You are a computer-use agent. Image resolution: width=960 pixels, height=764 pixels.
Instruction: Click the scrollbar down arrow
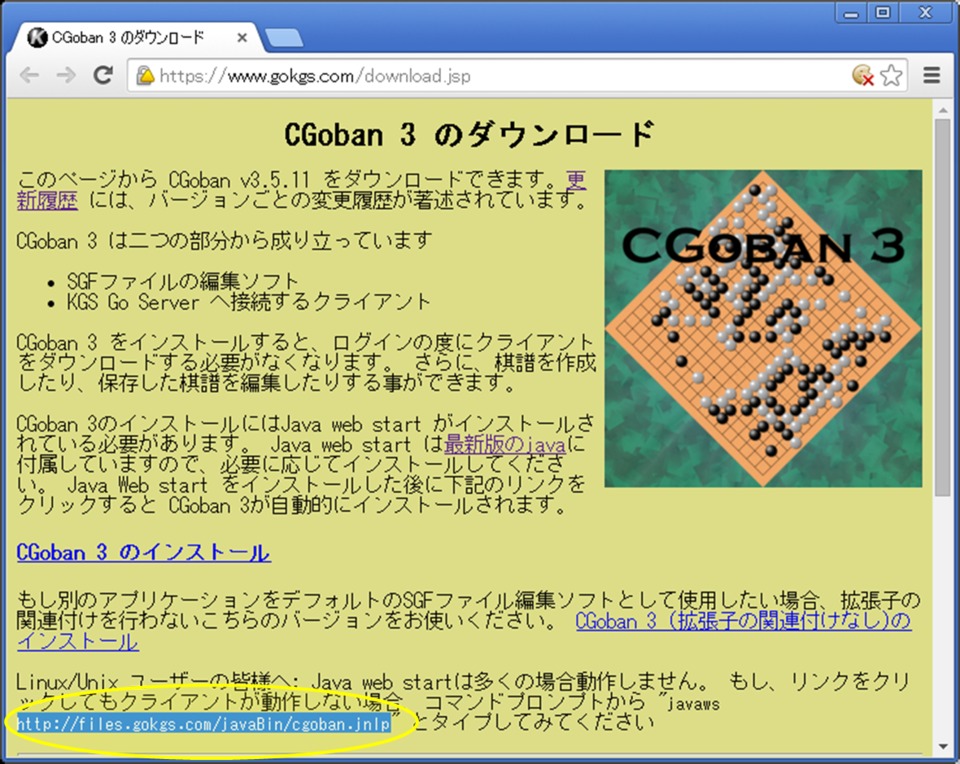(942, 747)
